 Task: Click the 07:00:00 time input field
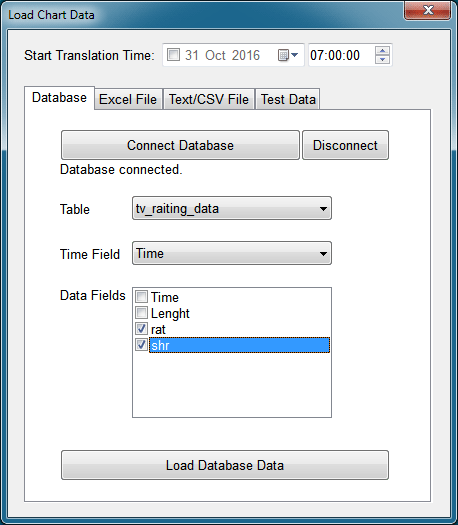click(341, 55)
